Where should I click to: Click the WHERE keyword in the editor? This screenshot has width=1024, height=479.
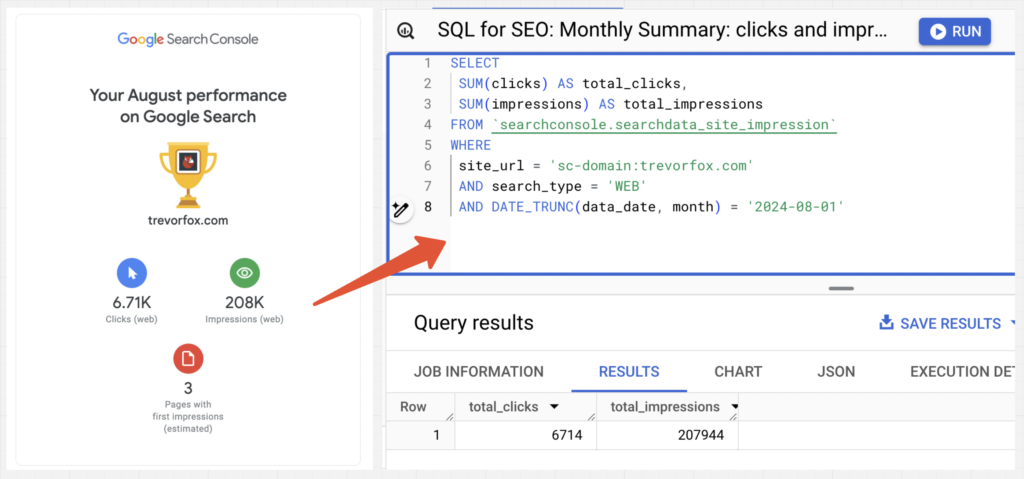point(470,145)
